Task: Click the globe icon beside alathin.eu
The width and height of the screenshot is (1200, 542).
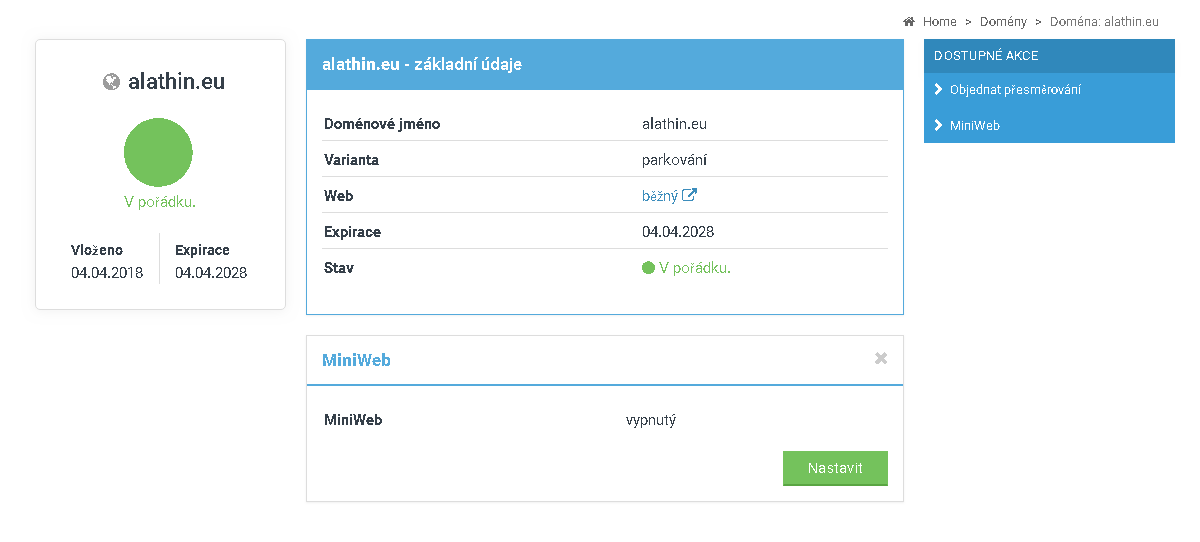Action: pyautogui.click(x=112, y=82)
